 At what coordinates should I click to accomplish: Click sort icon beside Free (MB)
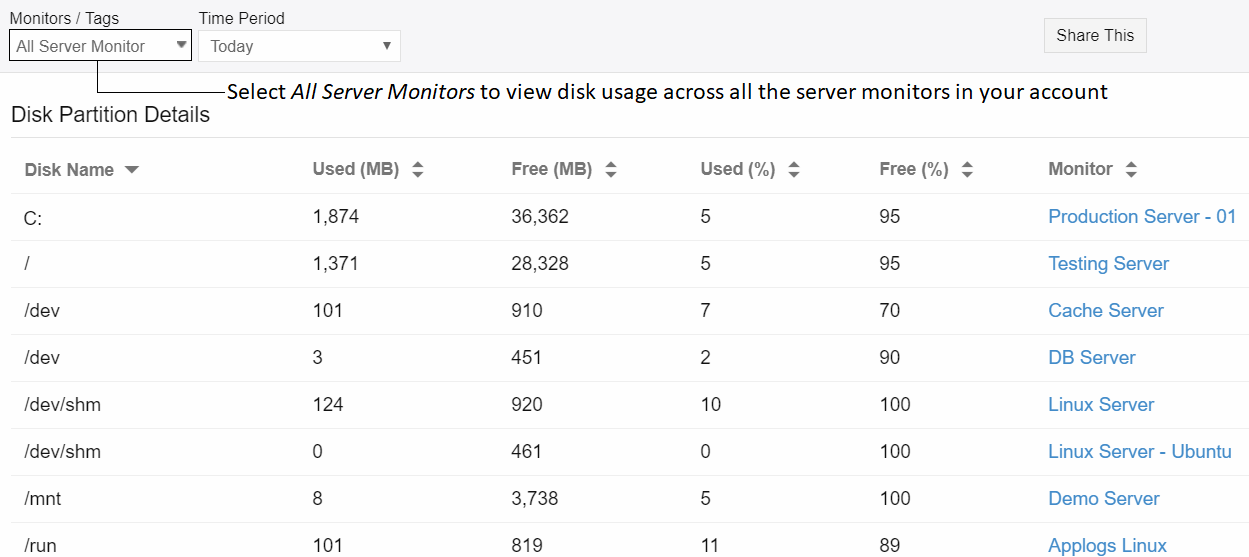pos(611,170)
